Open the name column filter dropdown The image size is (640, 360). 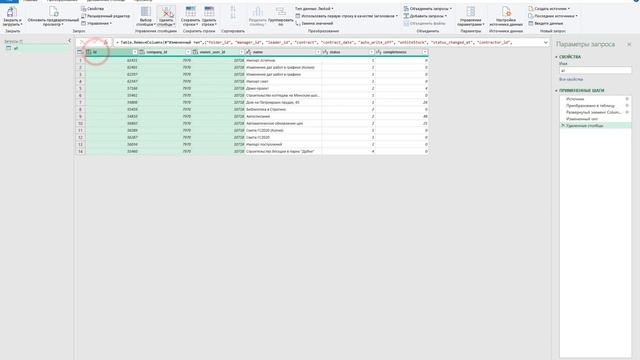(318, 52)
